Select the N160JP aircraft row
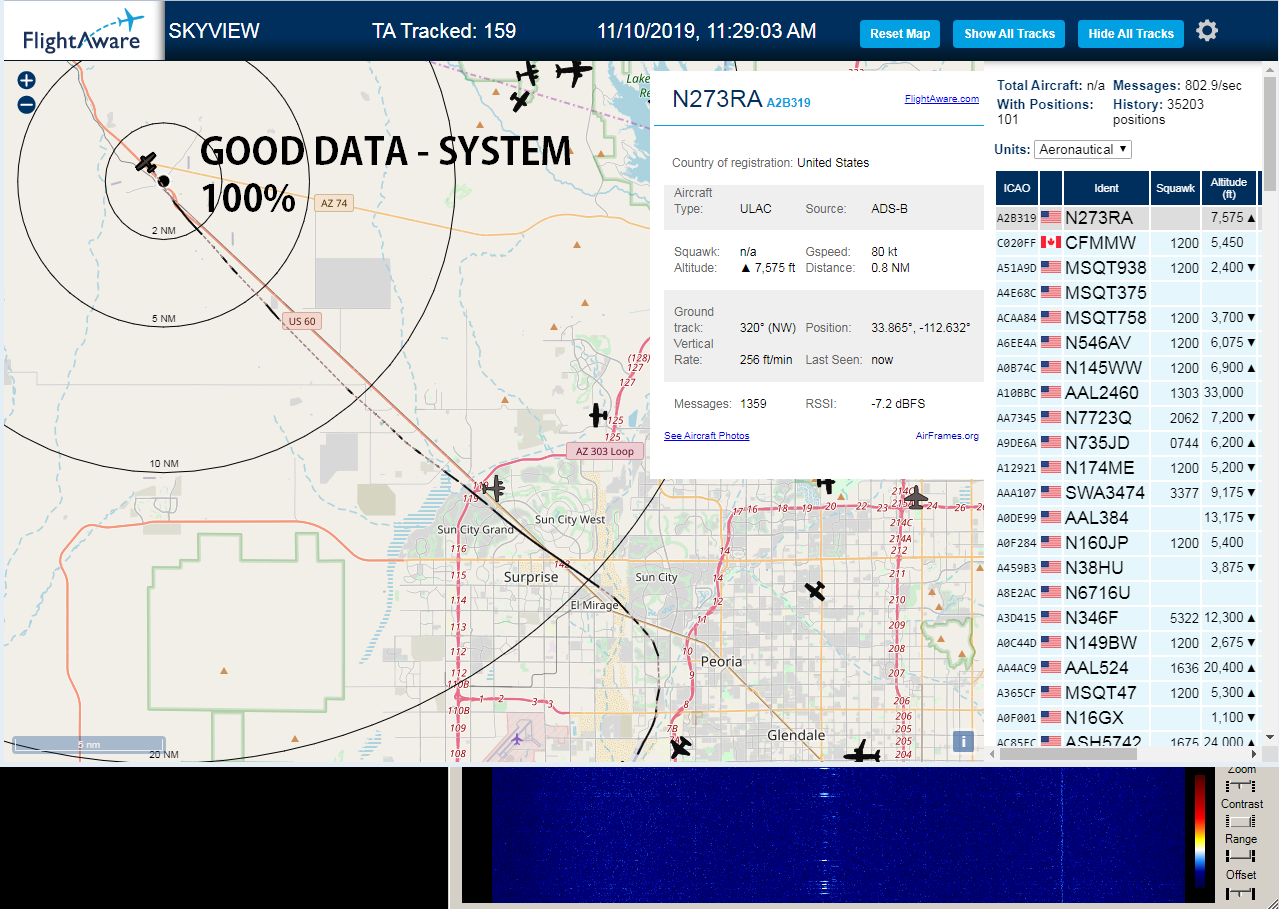The height and width of the screenshot is (909, 1279). coord(1127,543)
